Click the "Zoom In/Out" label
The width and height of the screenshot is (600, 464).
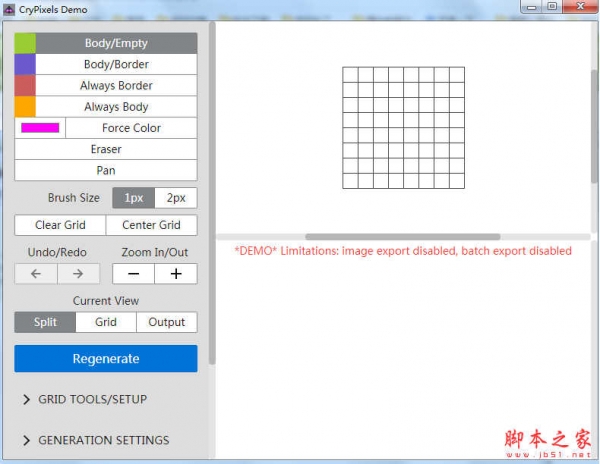pos(155,252)
